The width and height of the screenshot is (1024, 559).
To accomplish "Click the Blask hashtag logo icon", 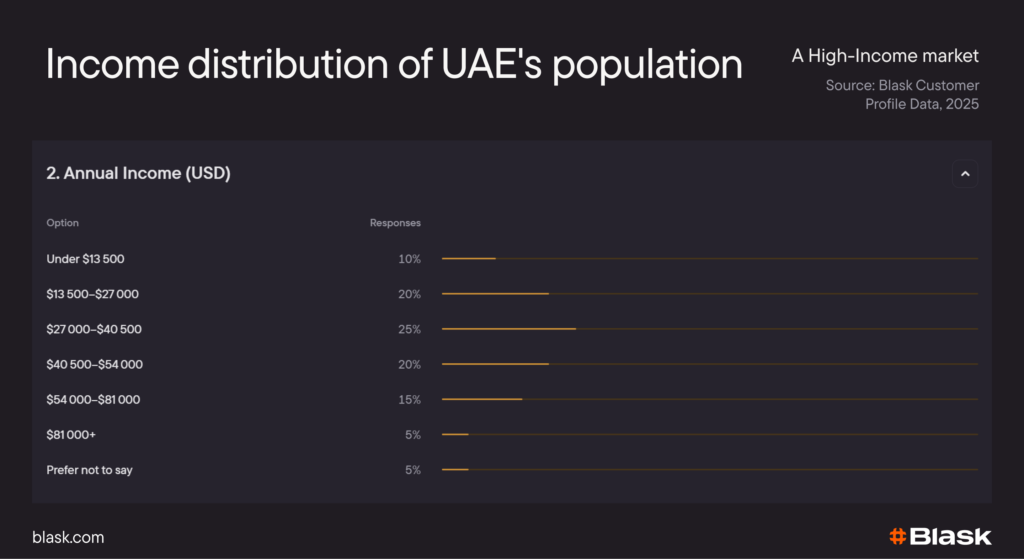I will pos(897,537).
